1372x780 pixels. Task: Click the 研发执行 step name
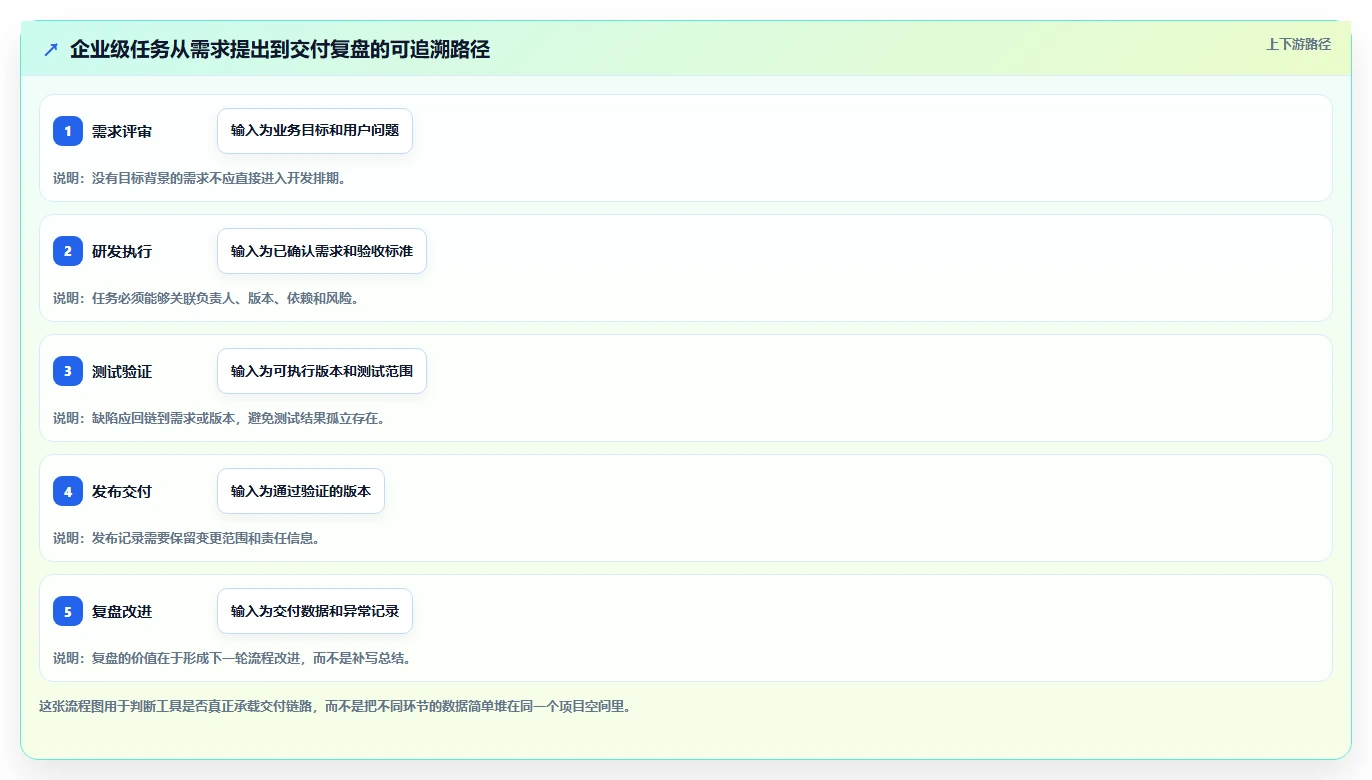tap(122, 252)
